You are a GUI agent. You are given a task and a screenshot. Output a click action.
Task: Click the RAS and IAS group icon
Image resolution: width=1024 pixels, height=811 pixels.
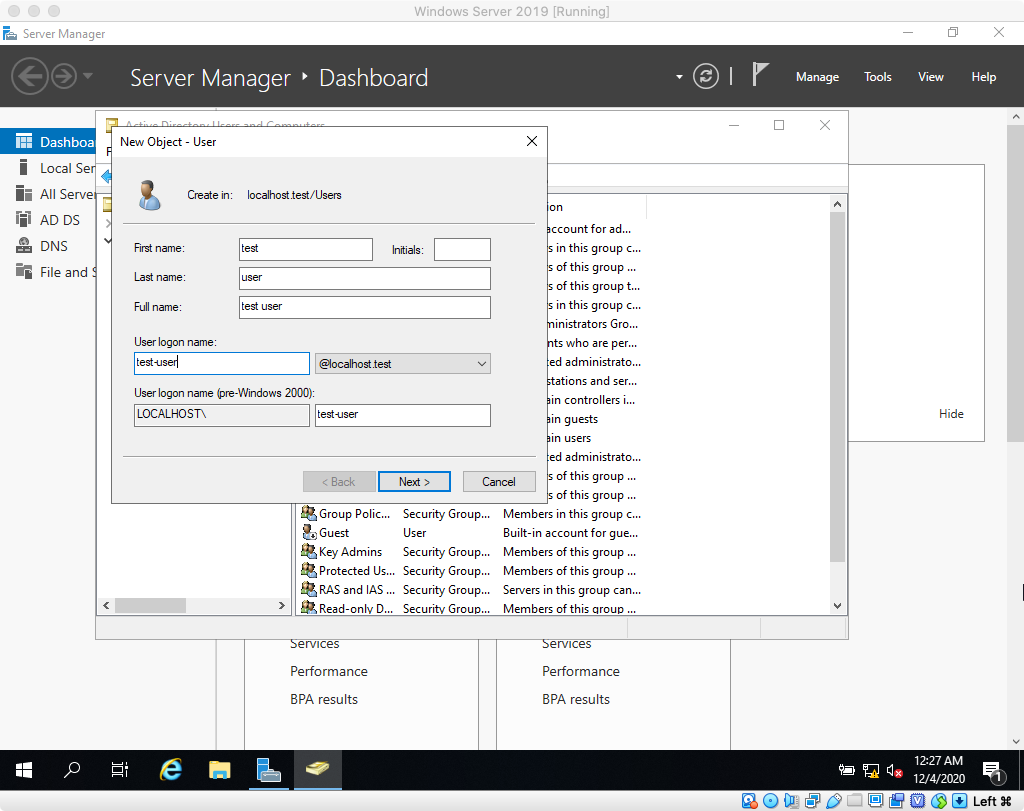point(309,589)
